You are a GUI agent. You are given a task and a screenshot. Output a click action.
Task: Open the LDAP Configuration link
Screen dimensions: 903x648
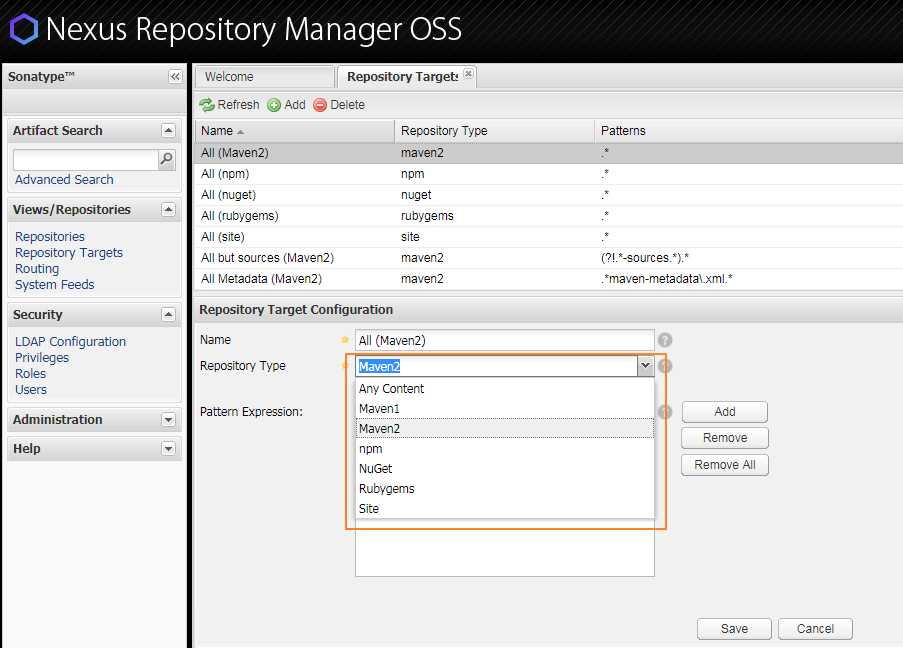[x=70, y=342]
